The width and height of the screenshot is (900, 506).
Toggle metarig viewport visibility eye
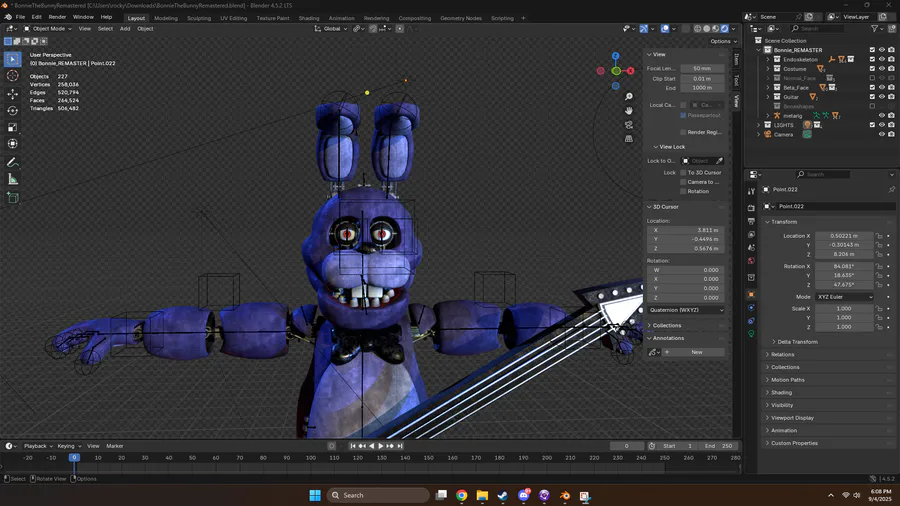coord(882,115)
